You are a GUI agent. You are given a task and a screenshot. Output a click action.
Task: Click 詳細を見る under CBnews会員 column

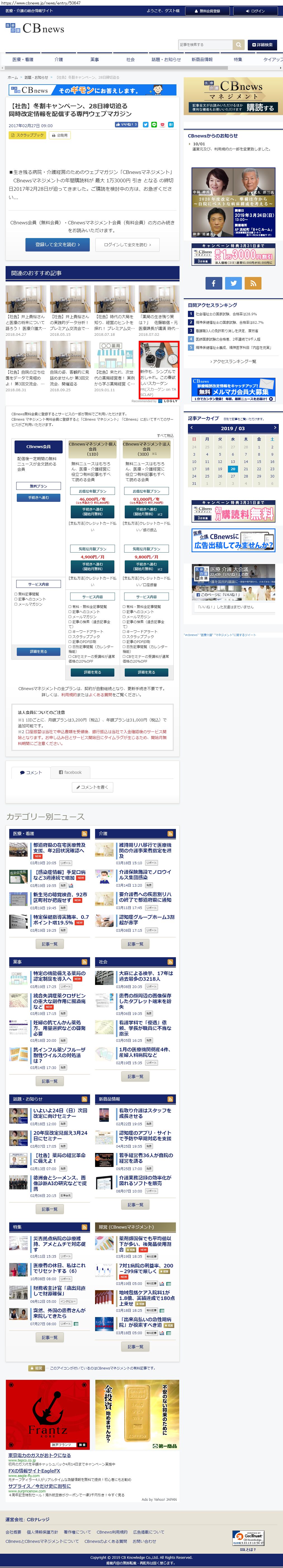click(x=38, y=651)
